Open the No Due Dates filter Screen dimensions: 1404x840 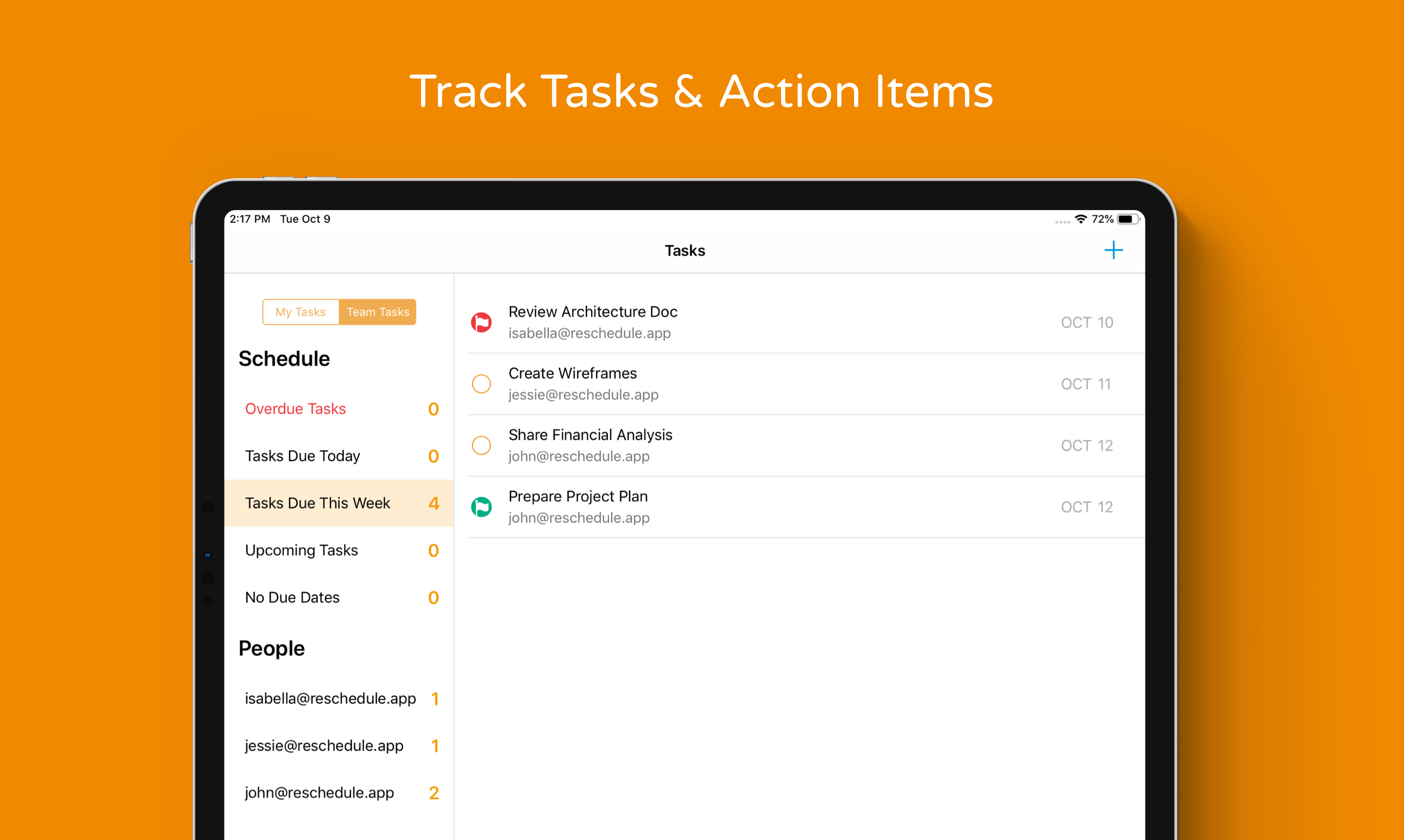pyautogui.click(x=292, y=597)
